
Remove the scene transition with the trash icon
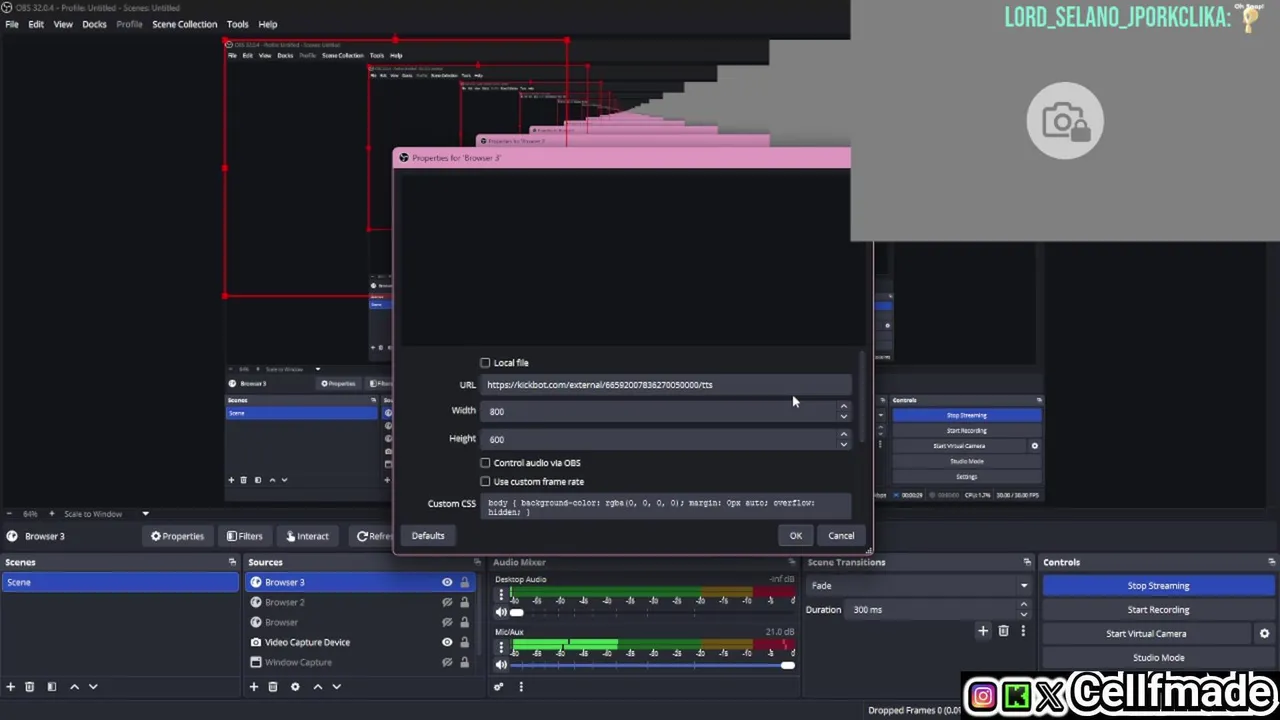point(1003,631)
